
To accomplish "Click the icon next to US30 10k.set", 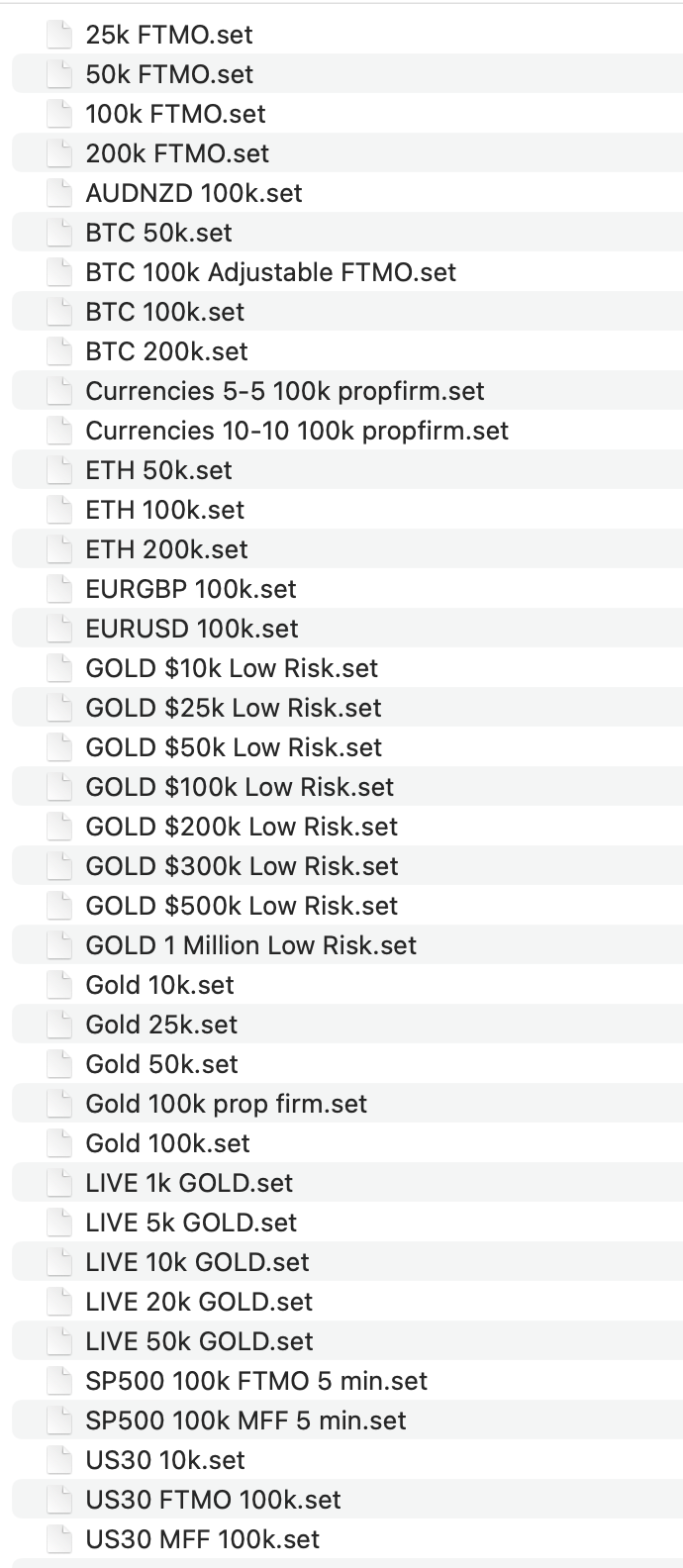I will pyautogui.click(x=60, y=1460).
